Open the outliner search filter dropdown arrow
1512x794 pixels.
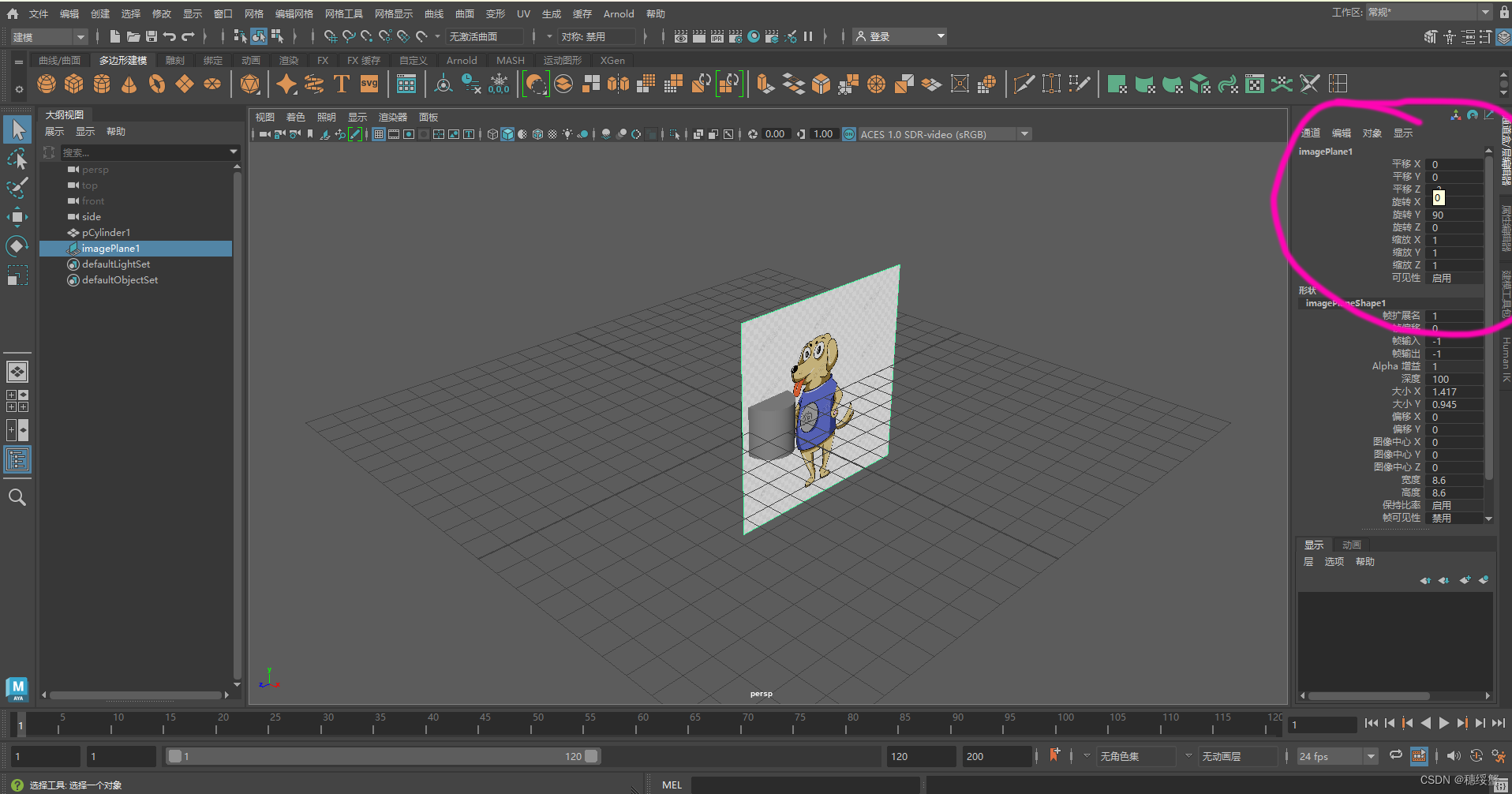click(x=234, y=152)
